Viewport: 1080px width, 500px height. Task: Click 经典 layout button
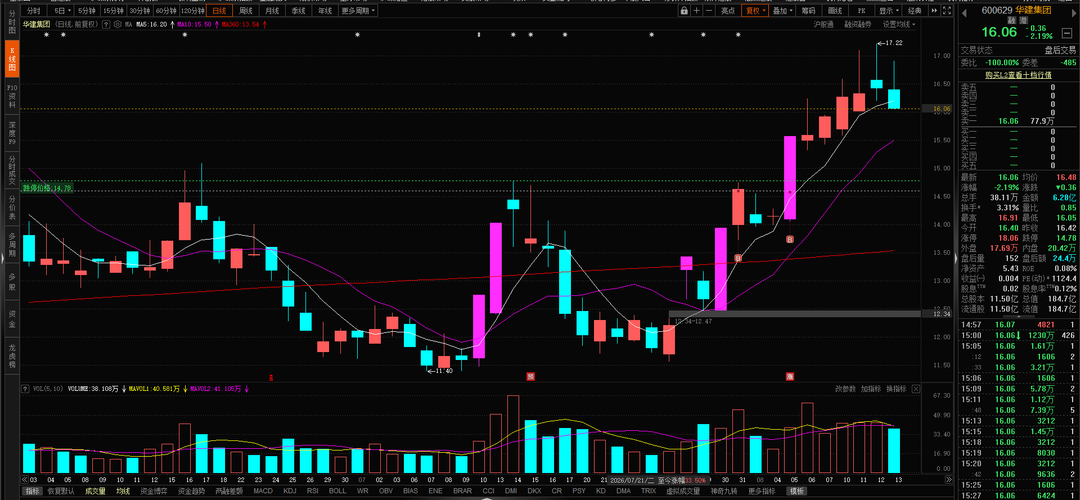(914, 11)
